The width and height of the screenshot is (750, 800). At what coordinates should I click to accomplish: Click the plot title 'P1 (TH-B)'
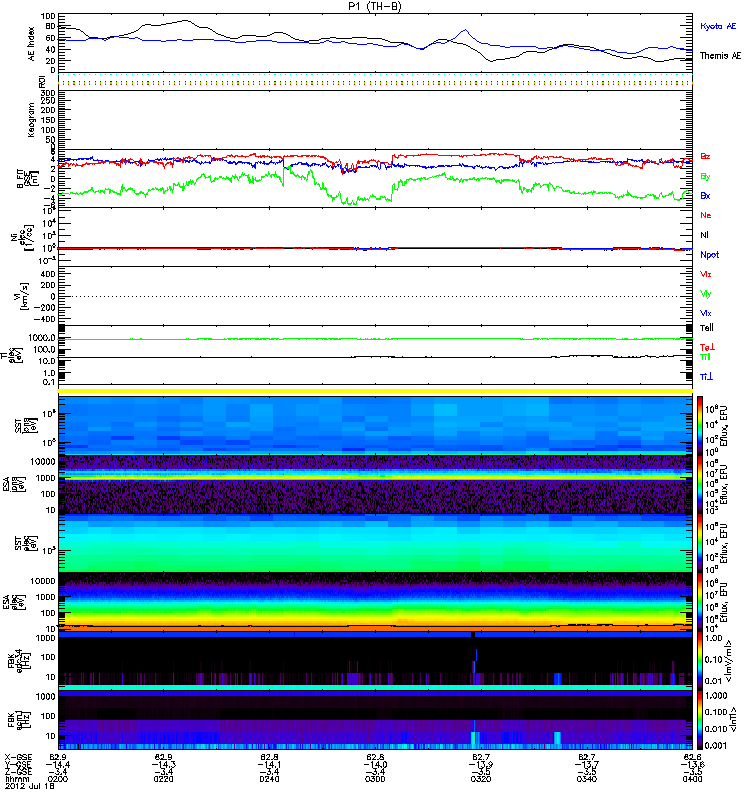pyautogui.click(x=374, y=6)
